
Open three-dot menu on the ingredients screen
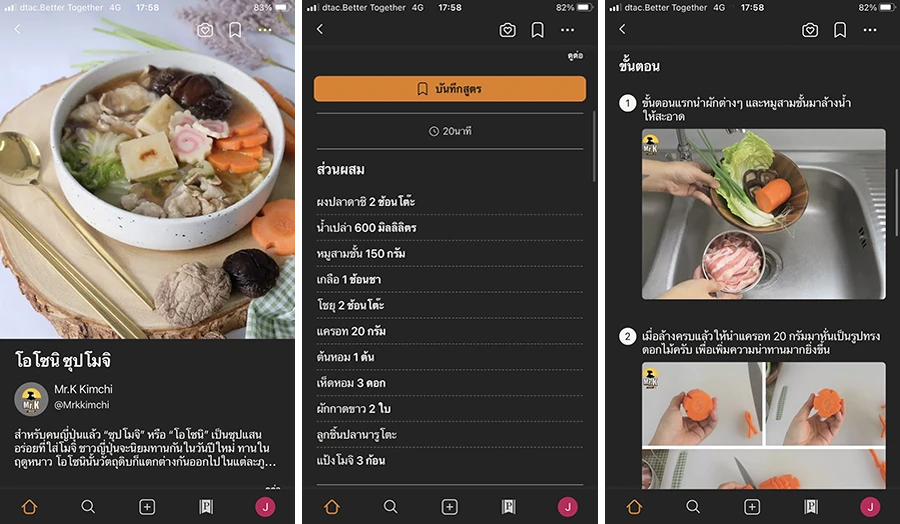[x=567, y=30]
